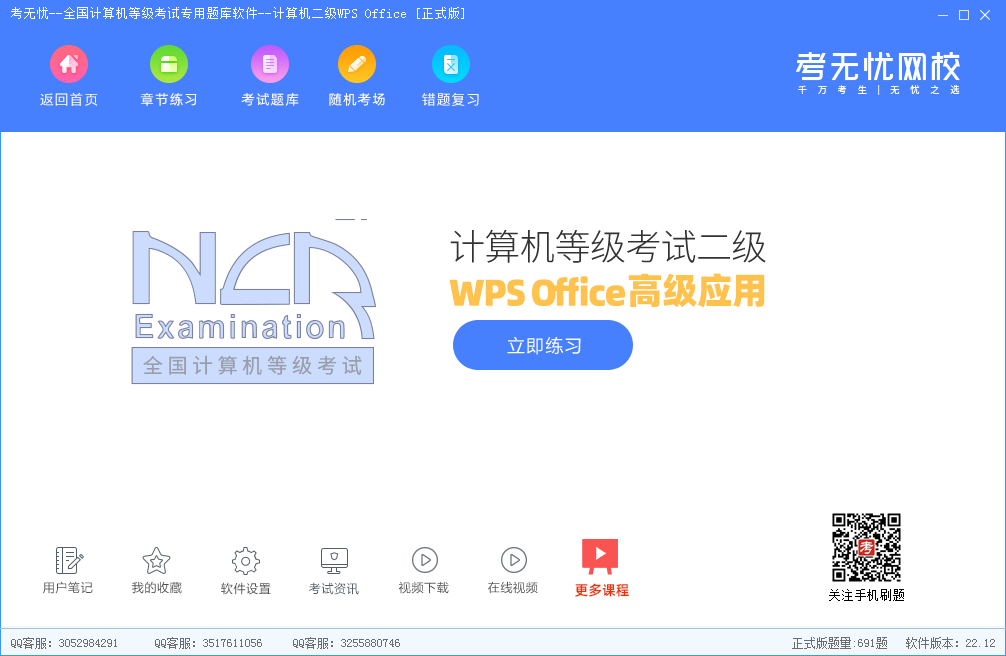
Task: Click the 考无忧网校 logo
Action: [878, 72]
